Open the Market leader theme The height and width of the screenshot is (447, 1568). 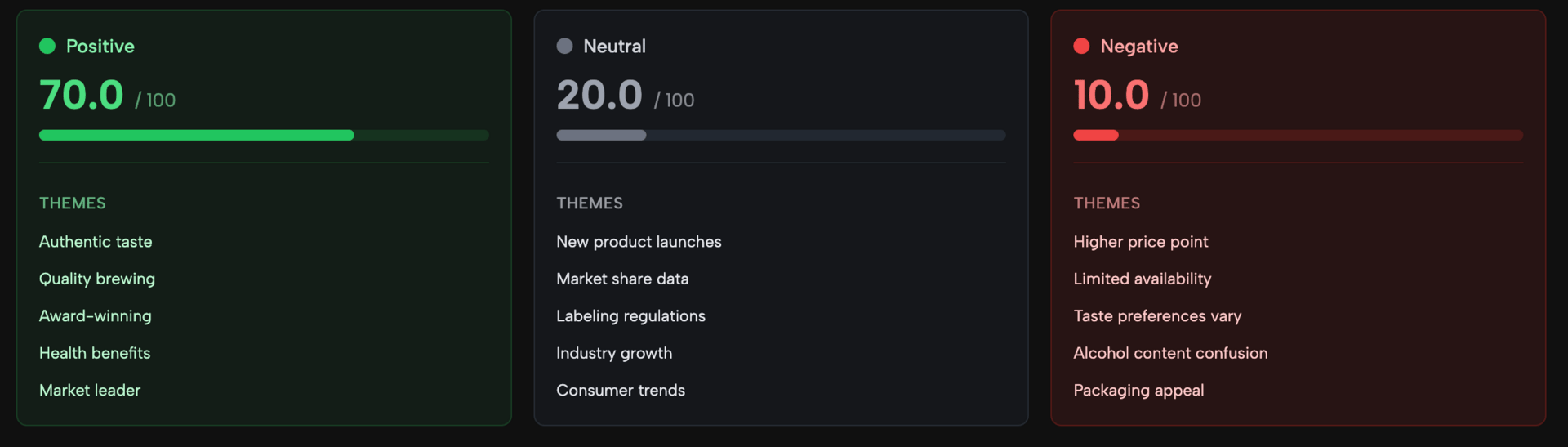coord(90,391)
